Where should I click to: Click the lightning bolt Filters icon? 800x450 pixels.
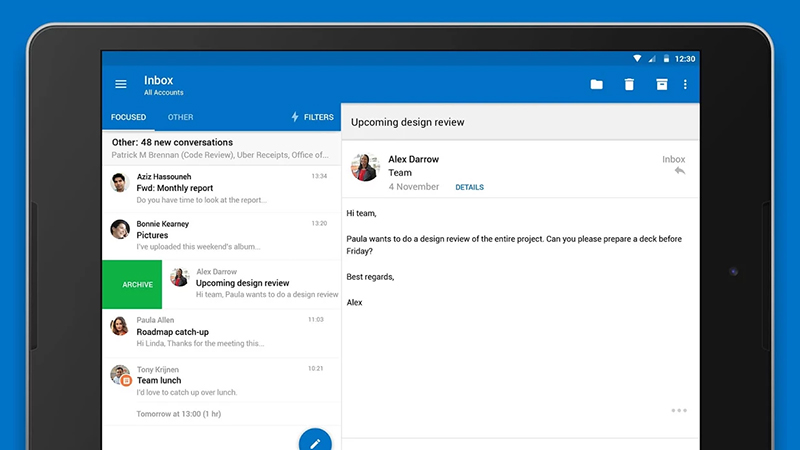(295, 117)
